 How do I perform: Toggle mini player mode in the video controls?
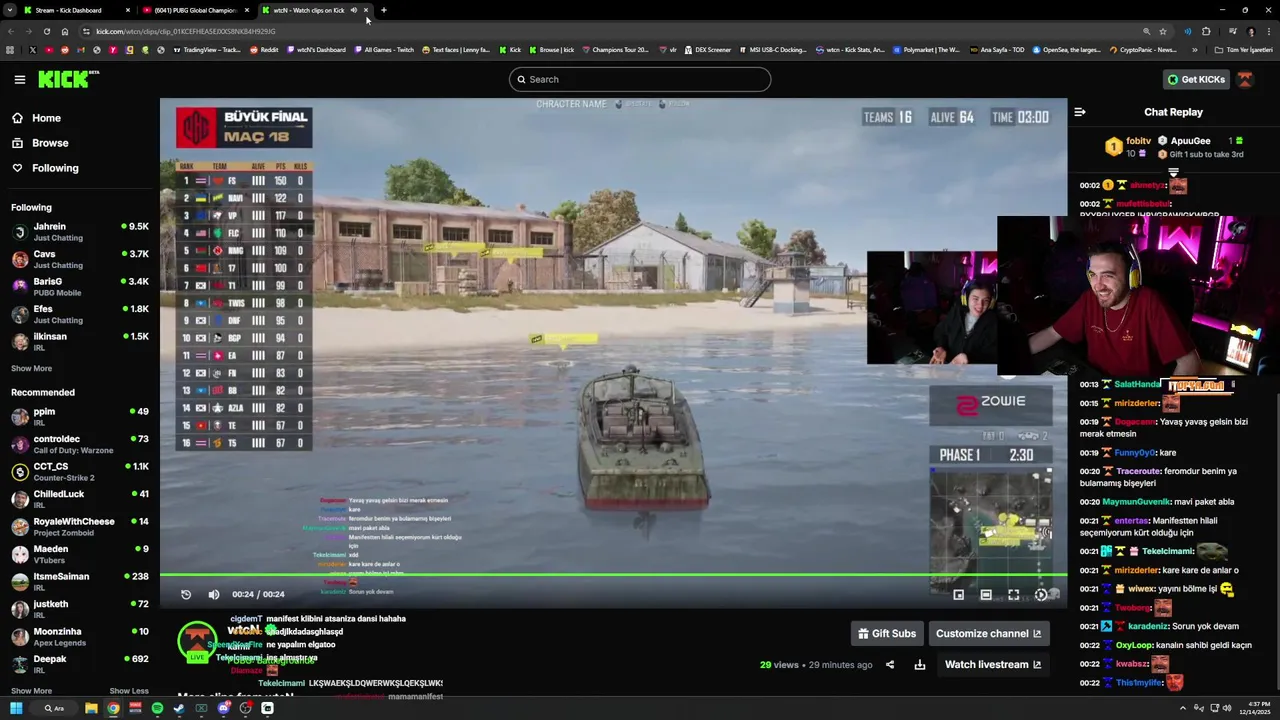pos(958,594)
